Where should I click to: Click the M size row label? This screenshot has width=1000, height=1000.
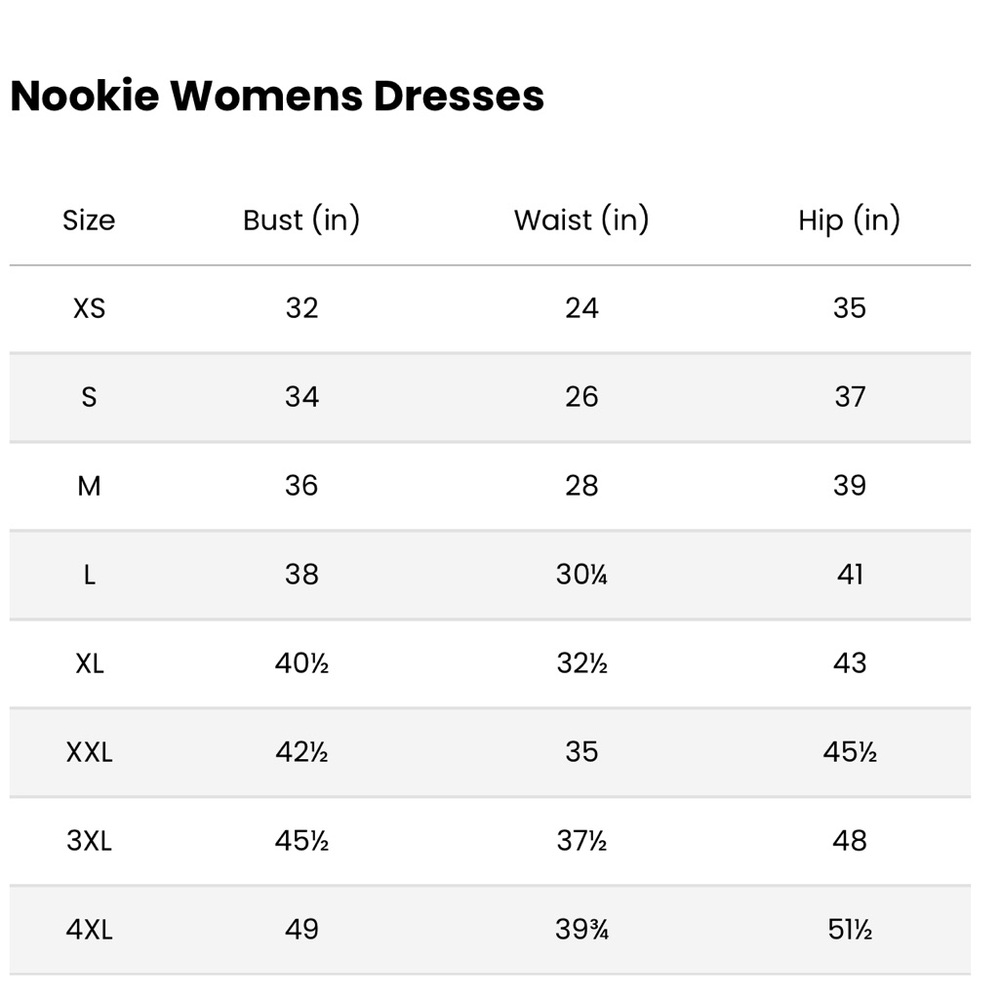pos(89,486)
